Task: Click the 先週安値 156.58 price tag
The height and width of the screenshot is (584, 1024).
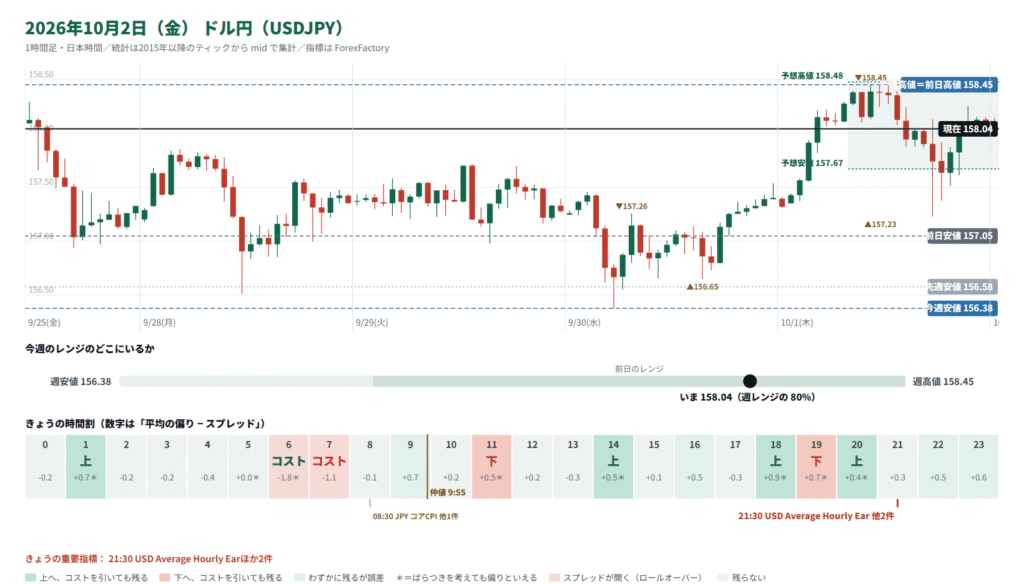Action: (962, 287)
